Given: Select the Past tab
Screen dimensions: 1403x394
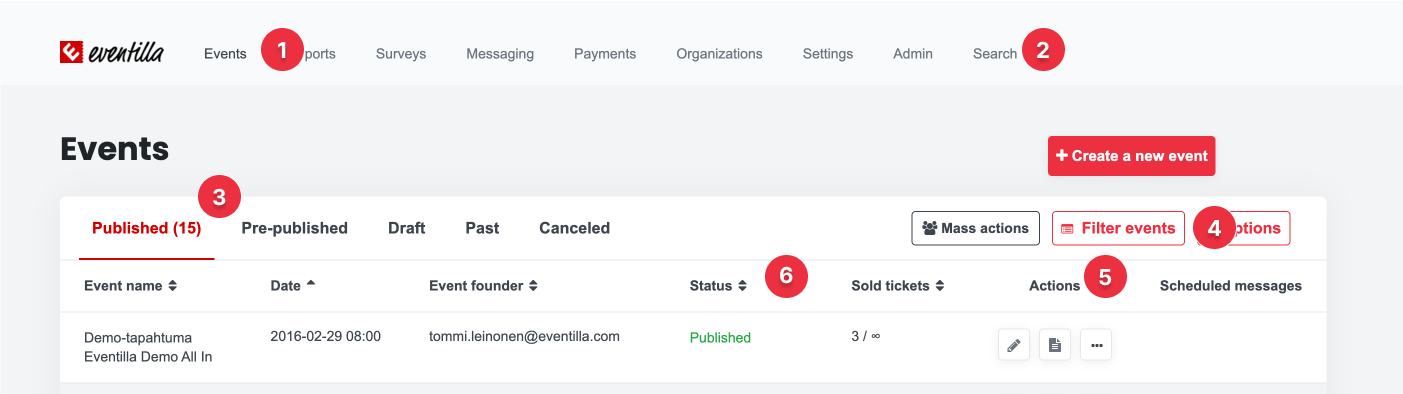Looking at the screenshot, I should (x=482, y=228).
